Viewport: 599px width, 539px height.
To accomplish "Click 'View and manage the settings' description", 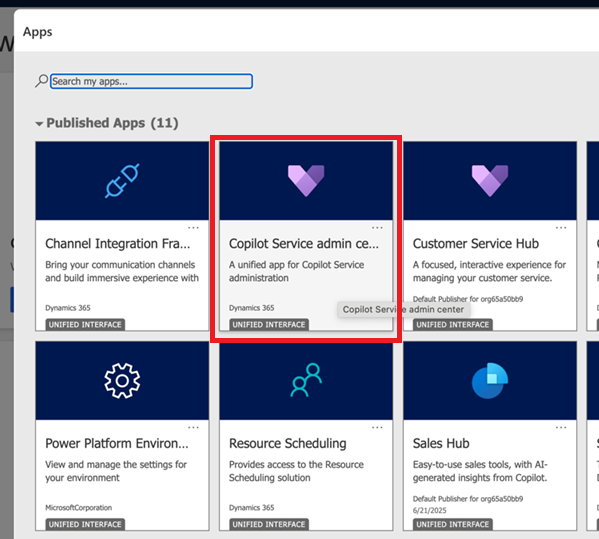I will tap(116, 471).
